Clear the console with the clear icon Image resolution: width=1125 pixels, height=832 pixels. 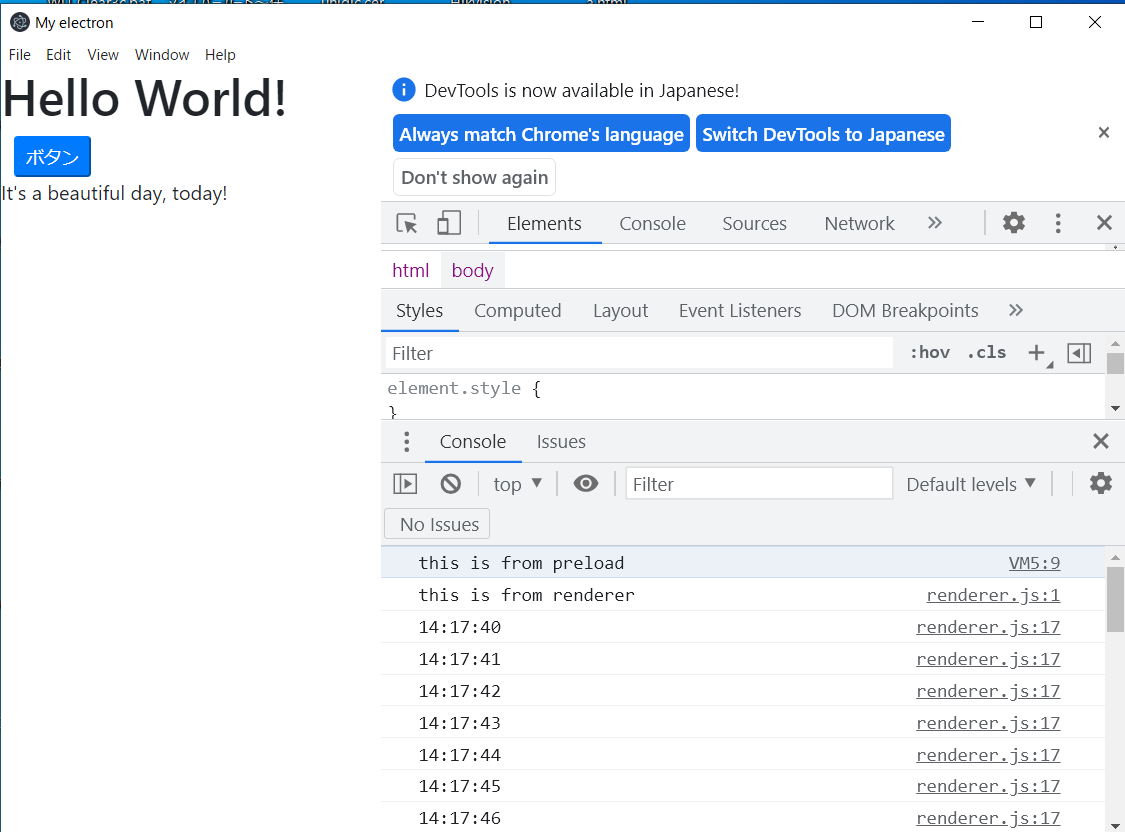(450, 483)
